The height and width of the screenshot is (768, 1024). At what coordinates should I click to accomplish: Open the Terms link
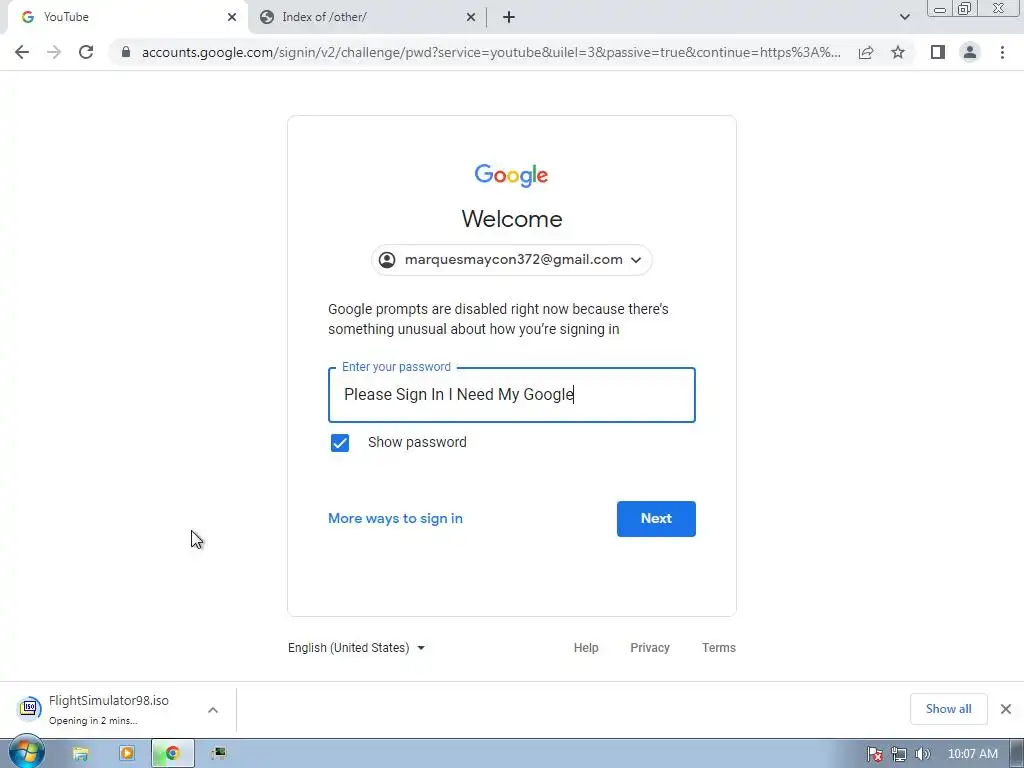click(x=719, y=648)
